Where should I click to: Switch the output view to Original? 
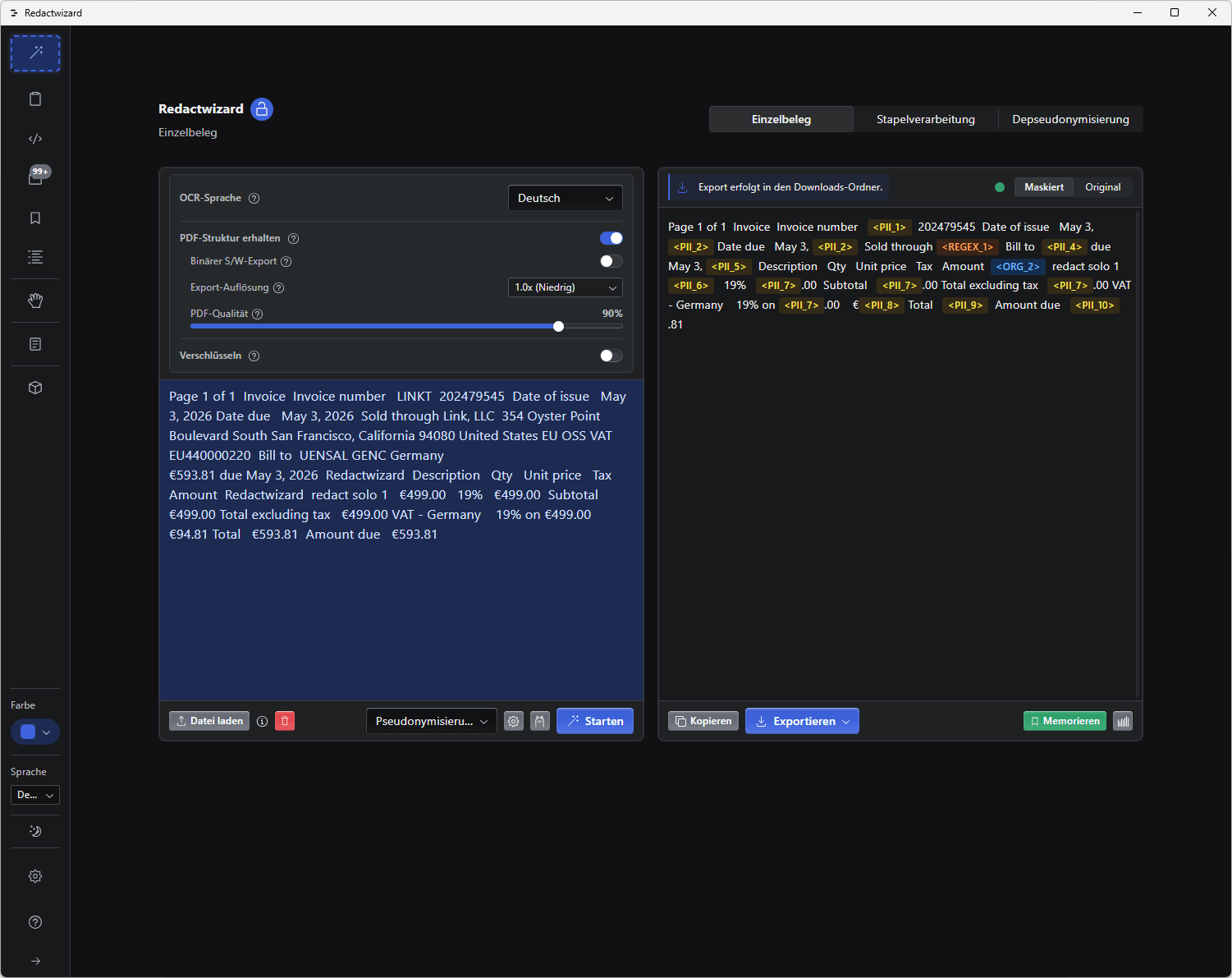click(1102, 187)
